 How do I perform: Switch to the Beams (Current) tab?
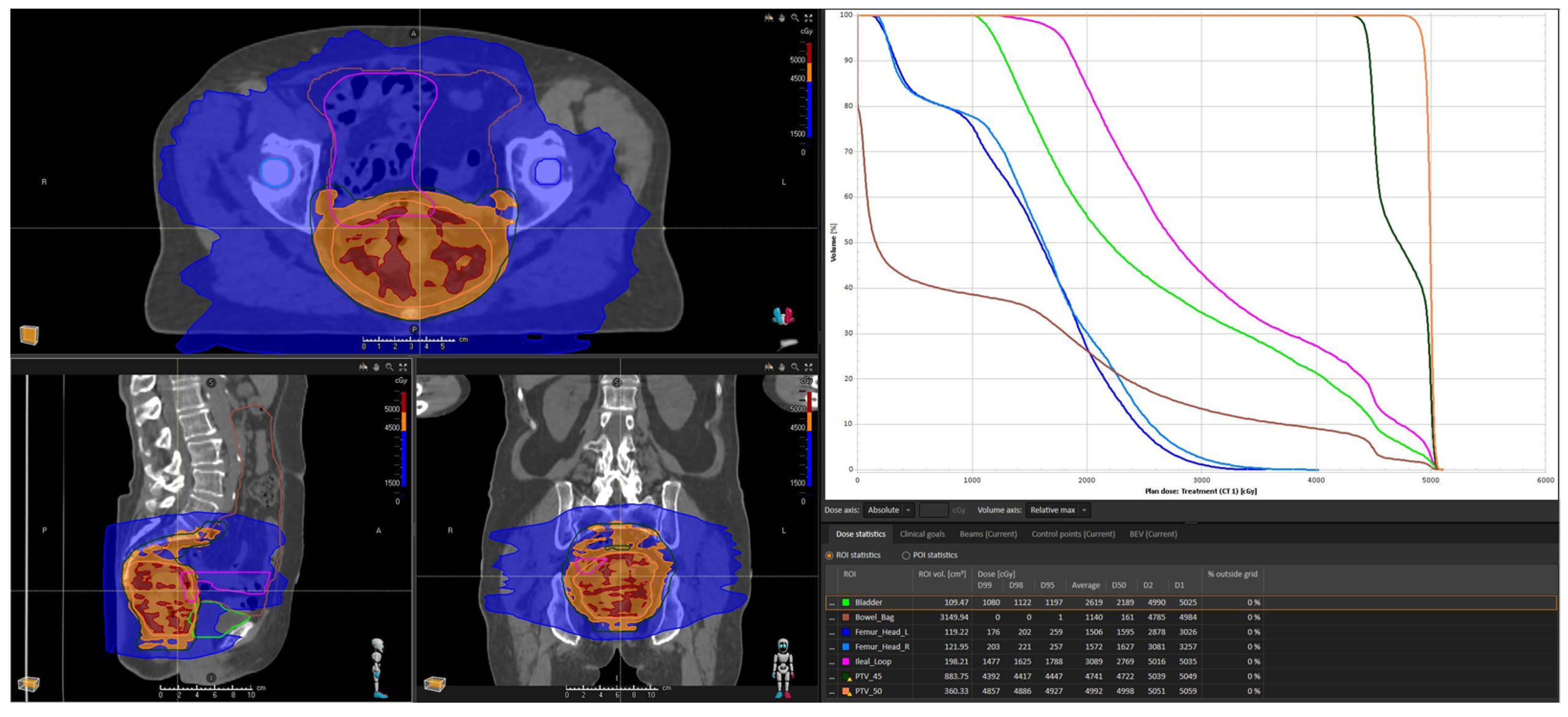[988, 534]
